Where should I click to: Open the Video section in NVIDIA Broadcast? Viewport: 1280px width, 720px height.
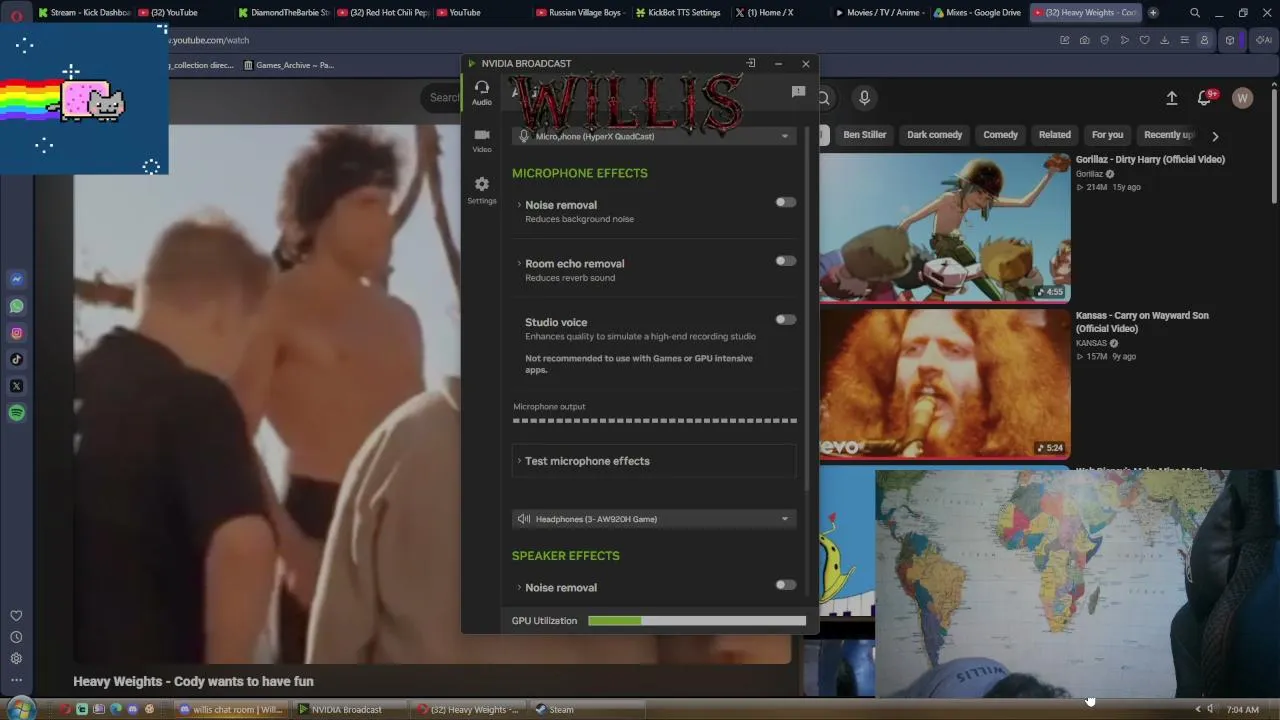pos(482,140)
